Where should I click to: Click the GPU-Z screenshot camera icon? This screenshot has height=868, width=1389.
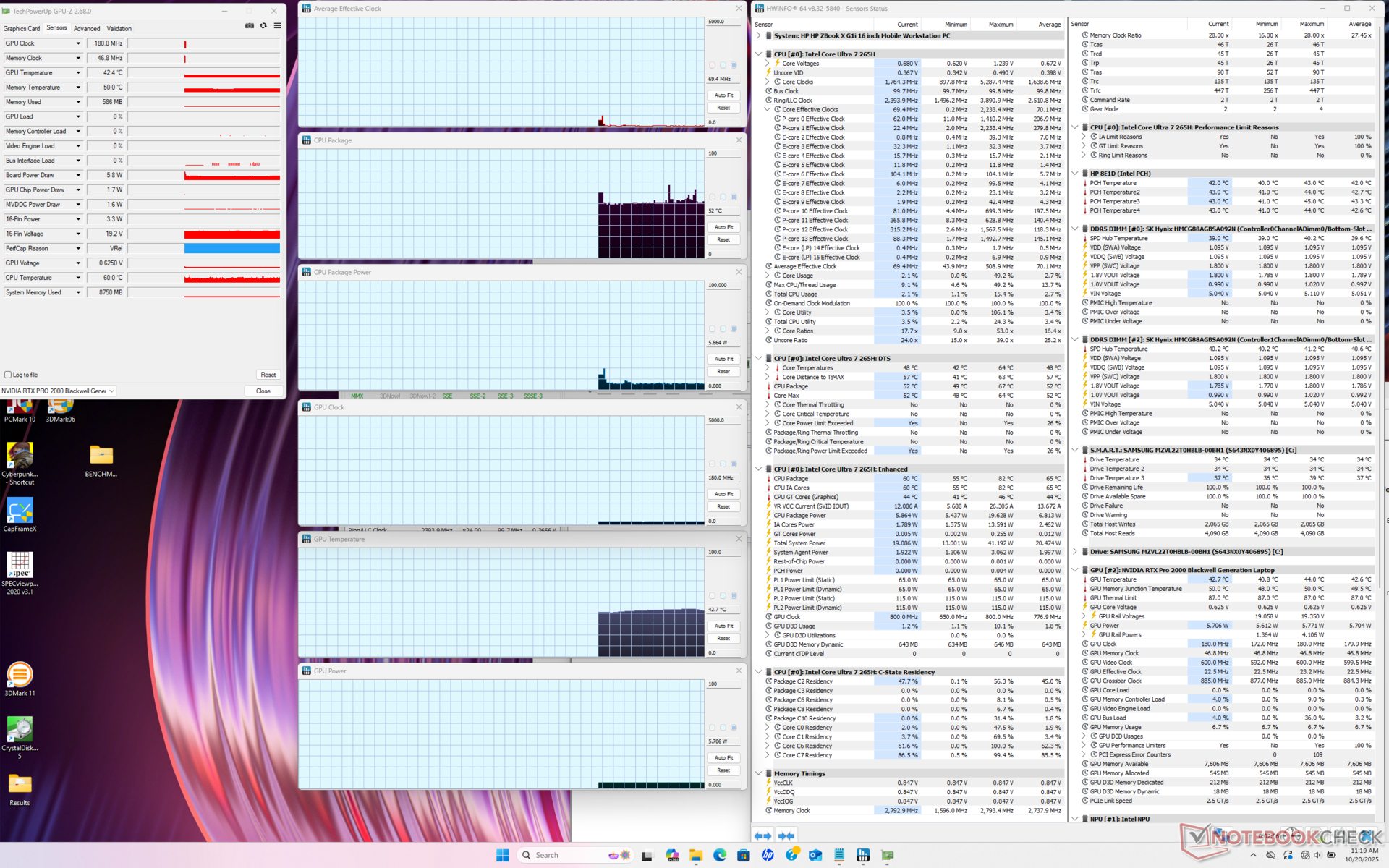point(250,26)
